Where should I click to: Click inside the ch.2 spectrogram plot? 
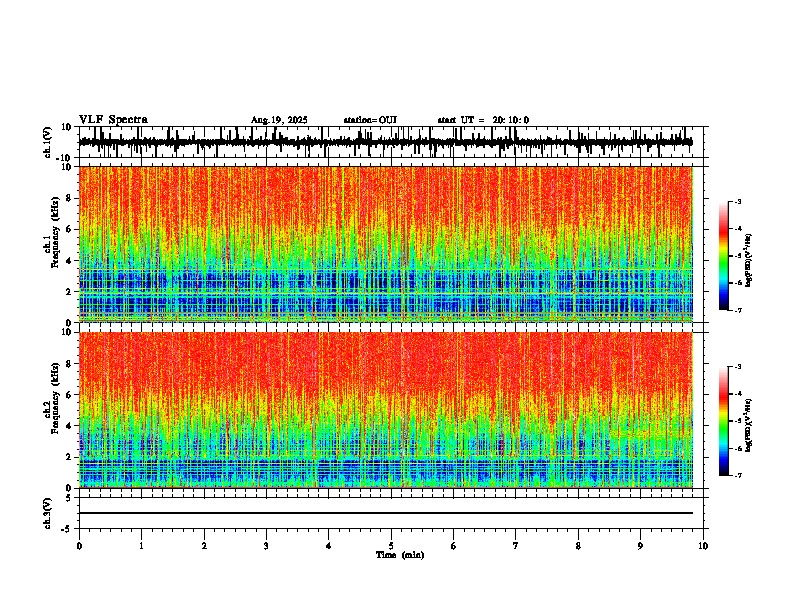click(386, 410)
